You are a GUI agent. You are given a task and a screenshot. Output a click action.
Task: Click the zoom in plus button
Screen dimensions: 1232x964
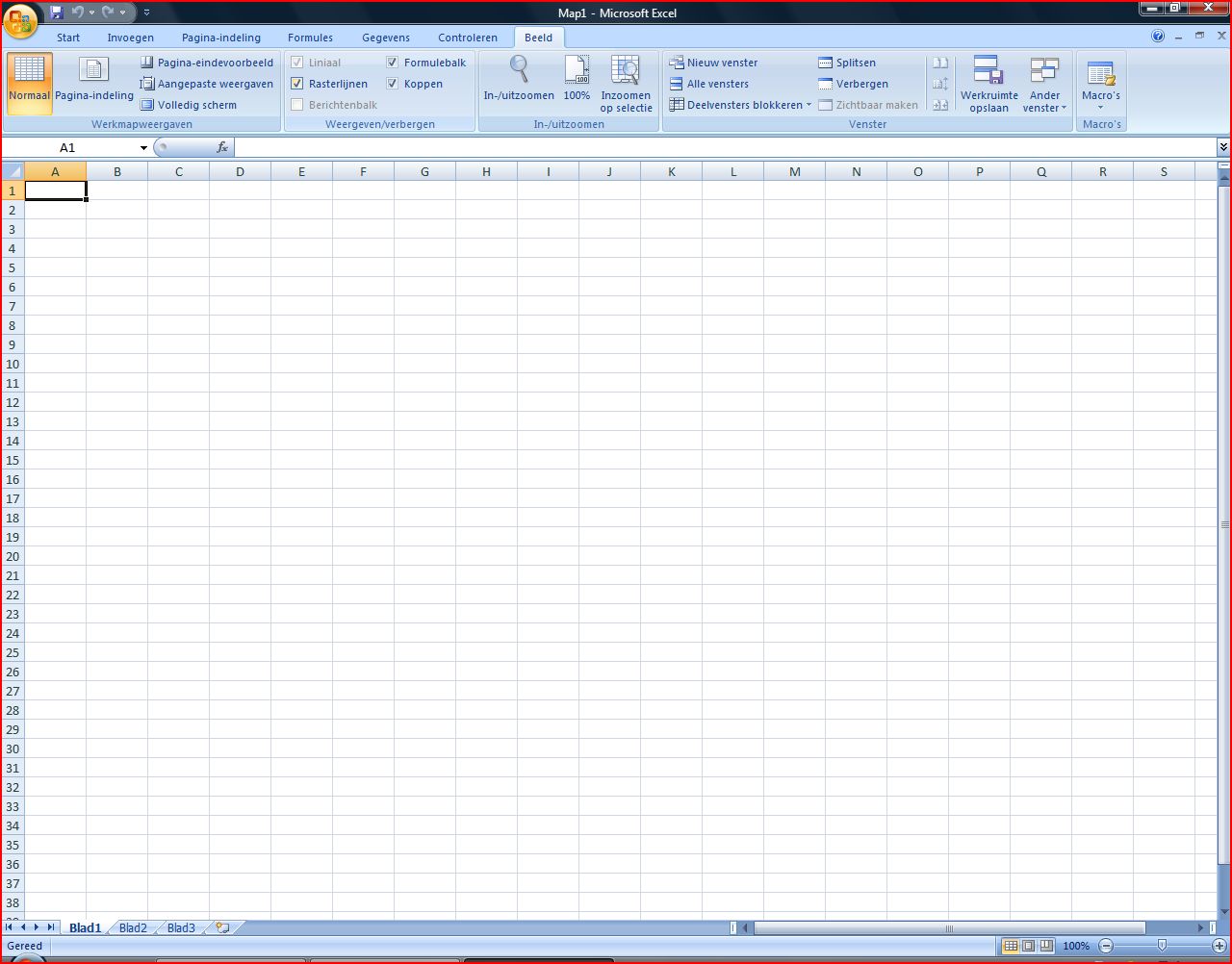pos(1219,946)
